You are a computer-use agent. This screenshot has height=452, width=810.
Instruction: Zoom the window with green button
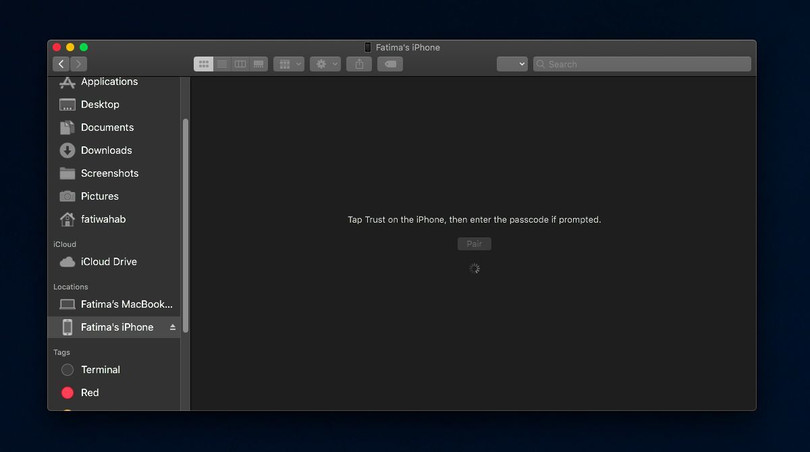coord(84,48)
